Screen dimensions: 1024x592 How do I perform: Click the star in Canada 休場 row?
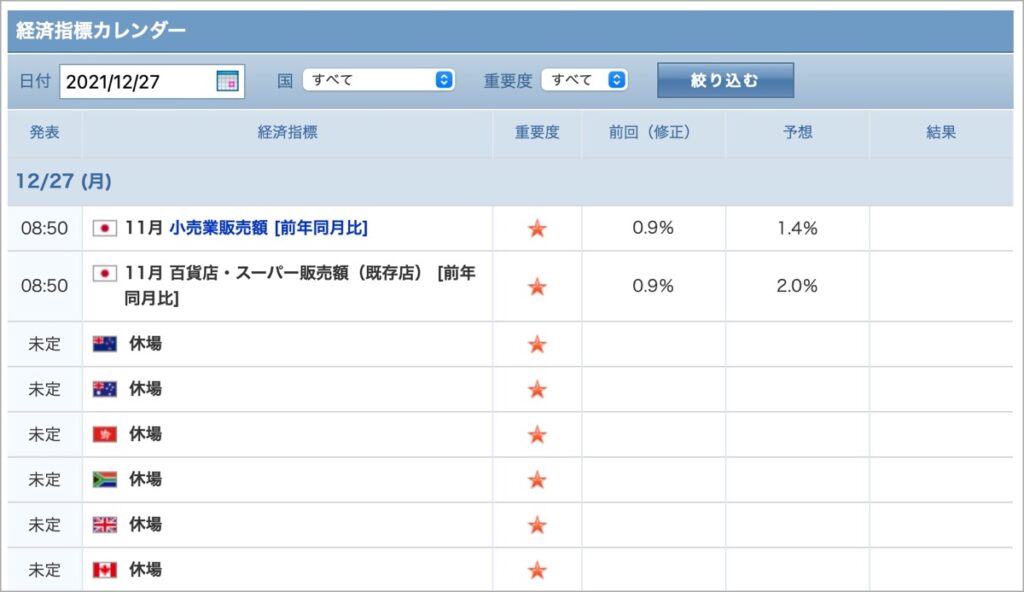coord(537,570)
